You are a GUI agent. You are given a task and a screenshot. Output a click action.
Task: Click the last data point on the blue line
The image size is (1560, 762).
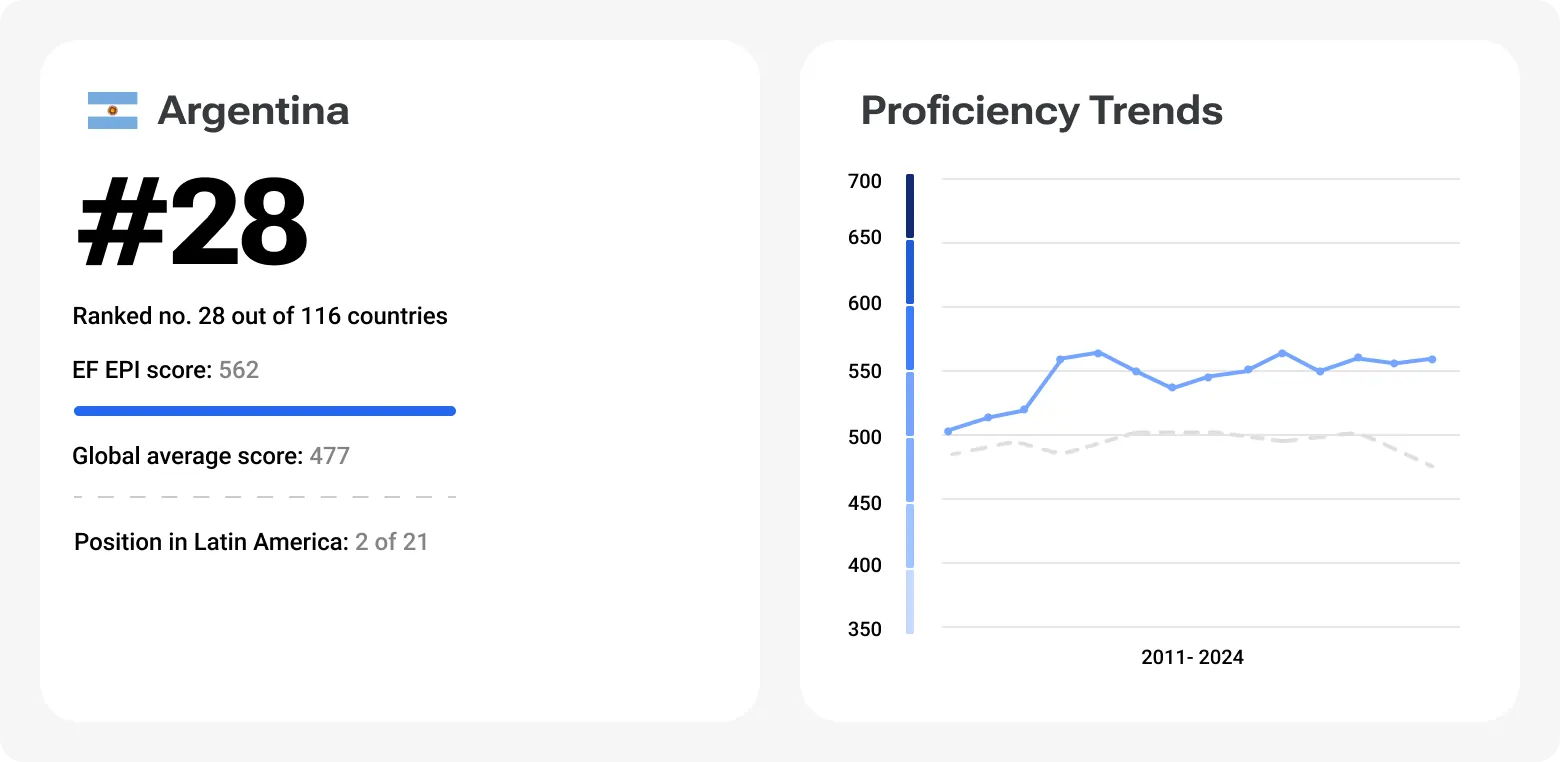click(1433, 359)
